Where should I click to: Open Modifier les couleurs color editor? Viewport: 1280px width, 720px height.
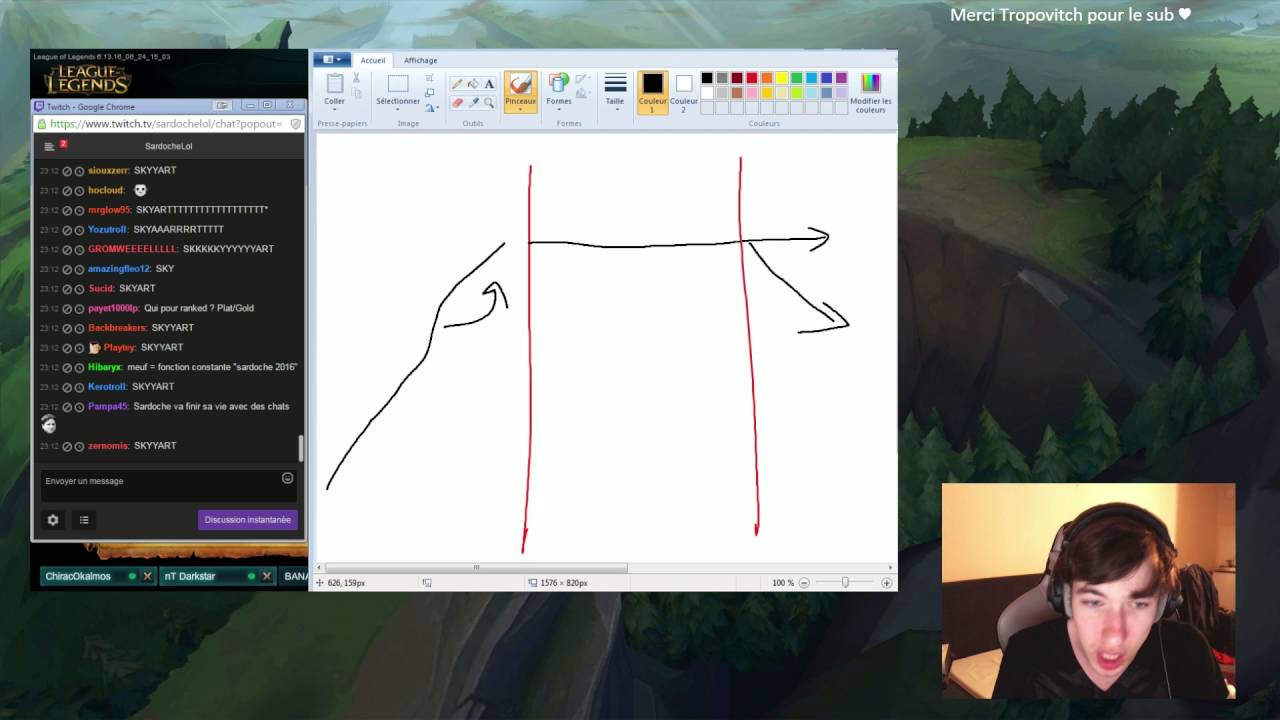(871, 92)
